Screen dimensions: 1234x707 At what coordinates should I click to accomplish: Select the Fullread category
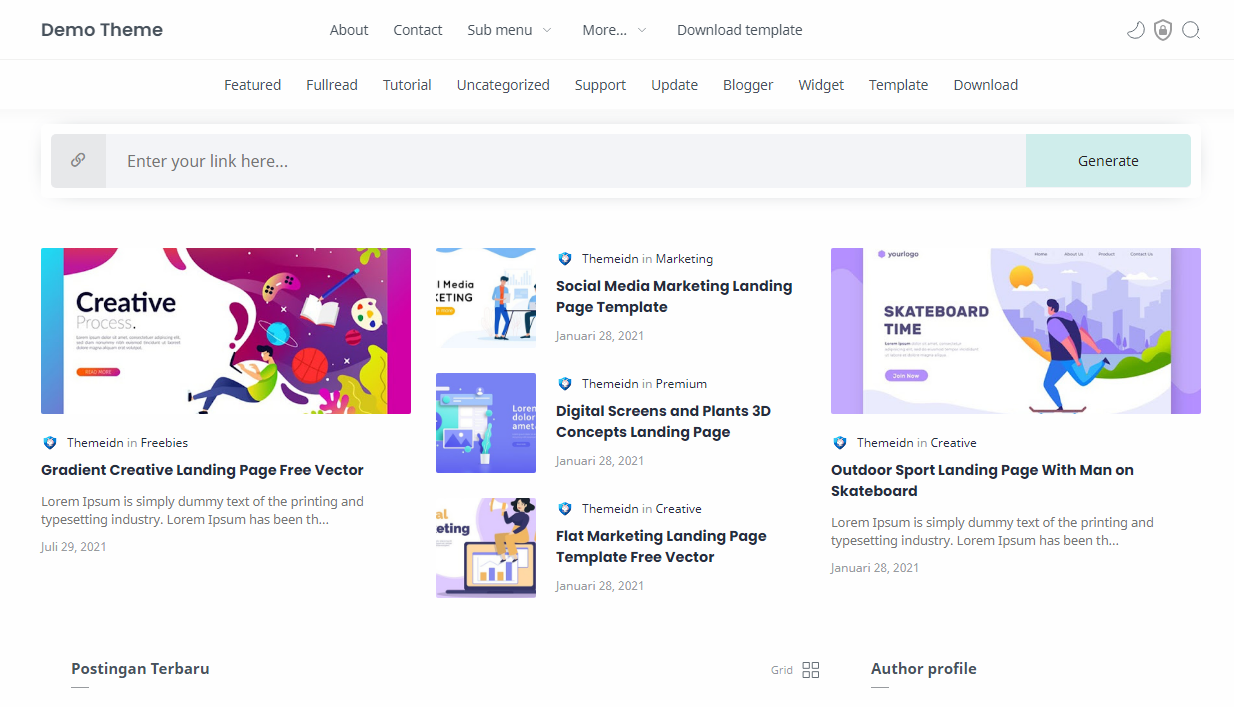[x=332, y=85]
